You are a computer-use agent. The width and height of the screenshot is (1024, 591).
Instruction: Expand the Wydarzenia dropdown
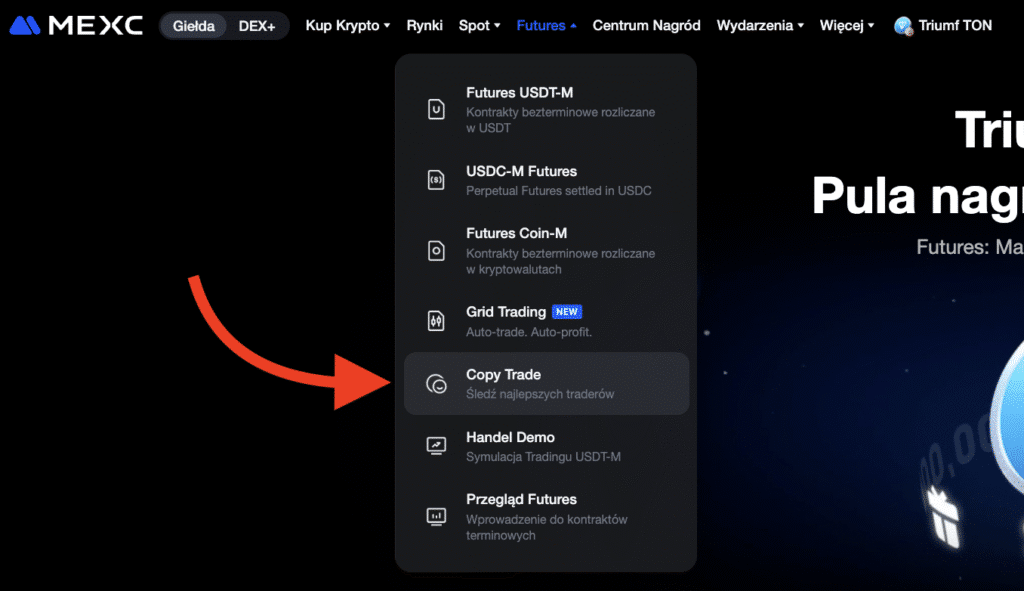pos(760,26)
